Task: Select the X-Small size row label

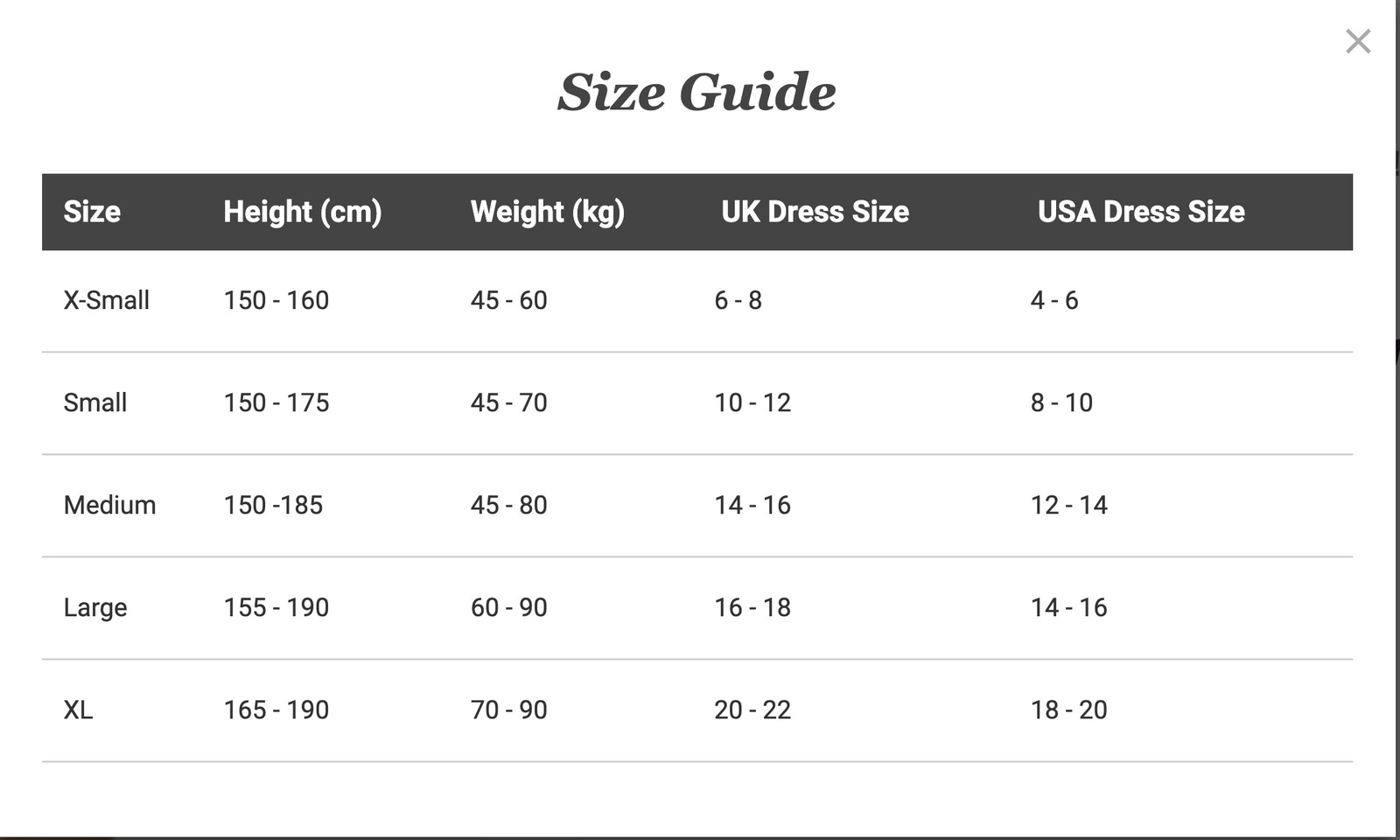Action: click(x=106, y=300)
